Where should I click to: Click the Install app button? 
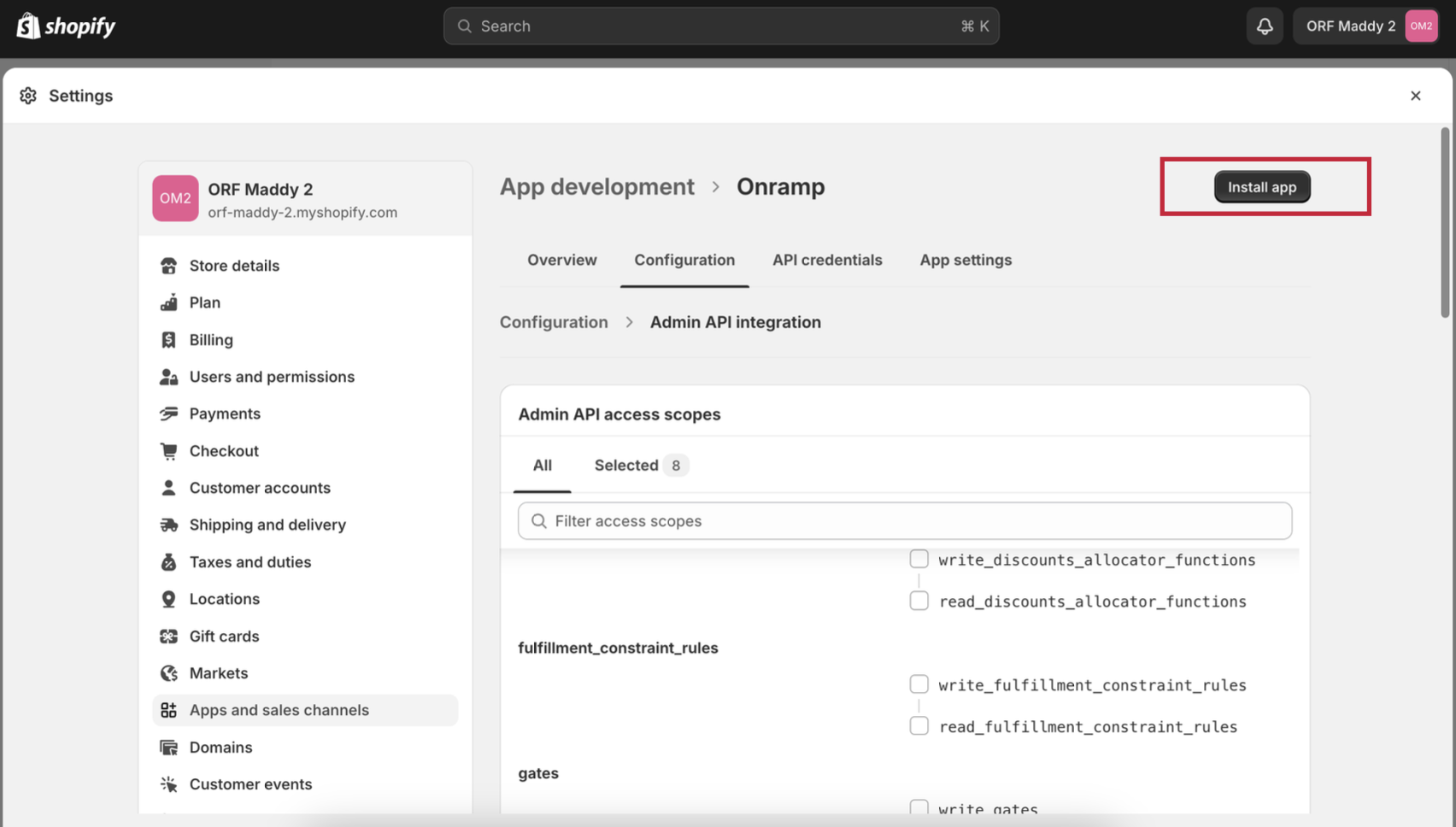(x=1262, y=187)
